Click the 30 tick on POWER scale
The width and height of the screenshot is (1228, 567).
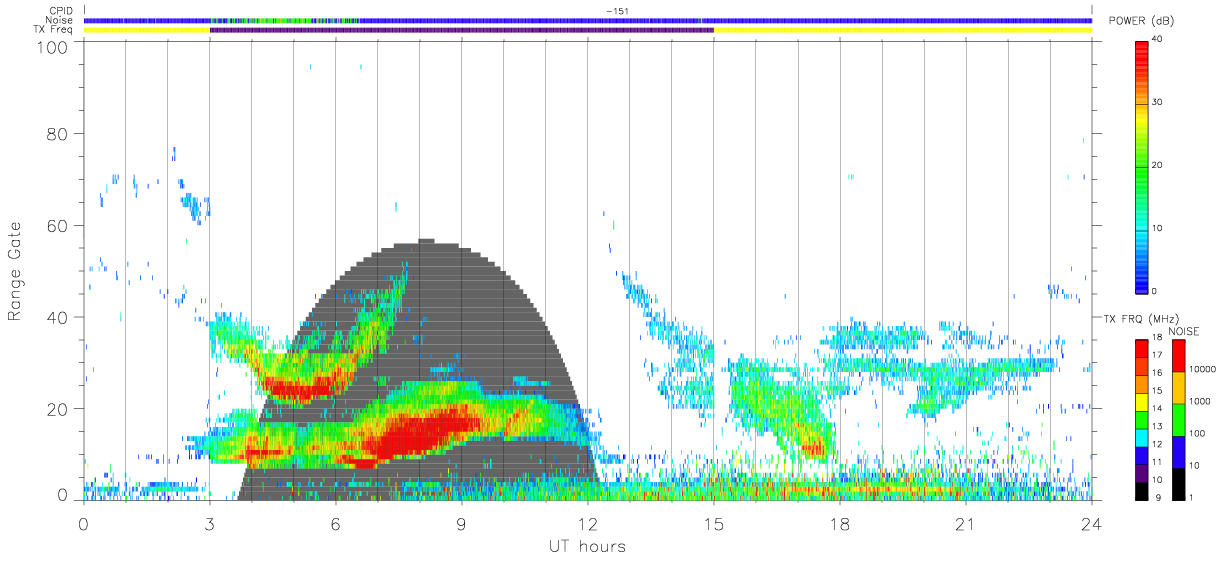pos(1155,103)
